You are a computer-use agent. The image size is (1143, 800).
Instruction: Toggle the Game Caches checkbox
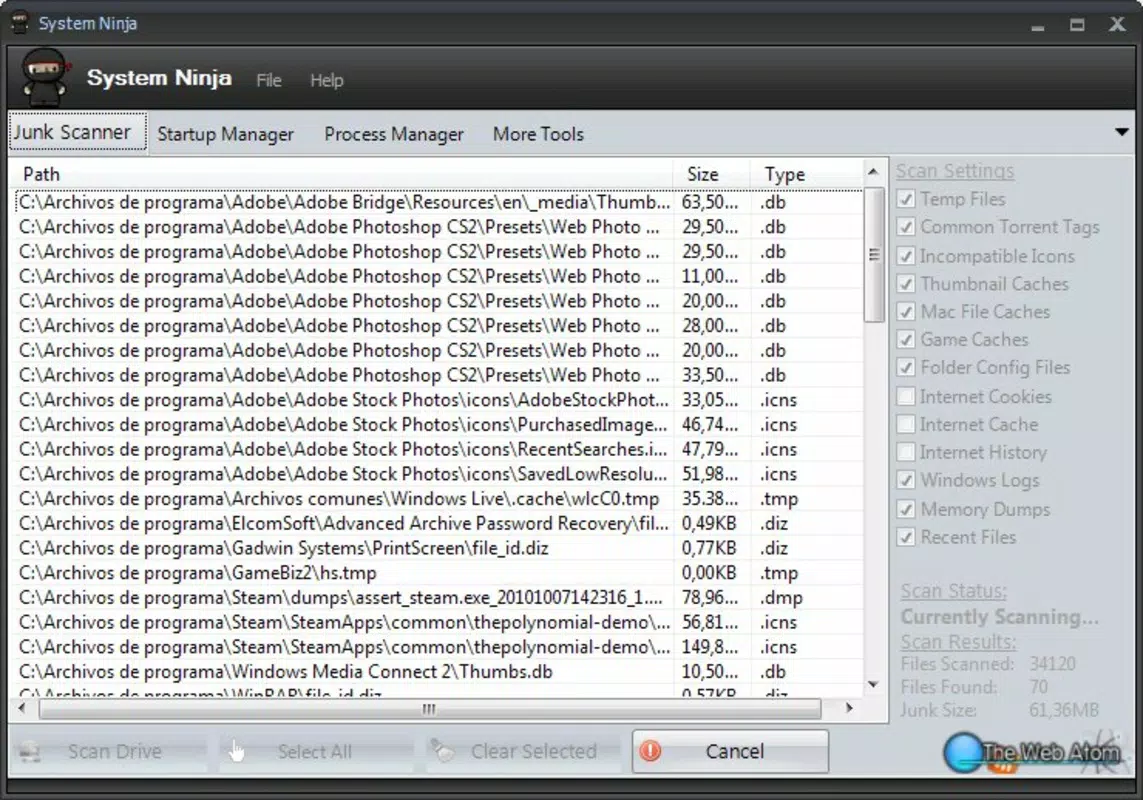click(905, 339)
